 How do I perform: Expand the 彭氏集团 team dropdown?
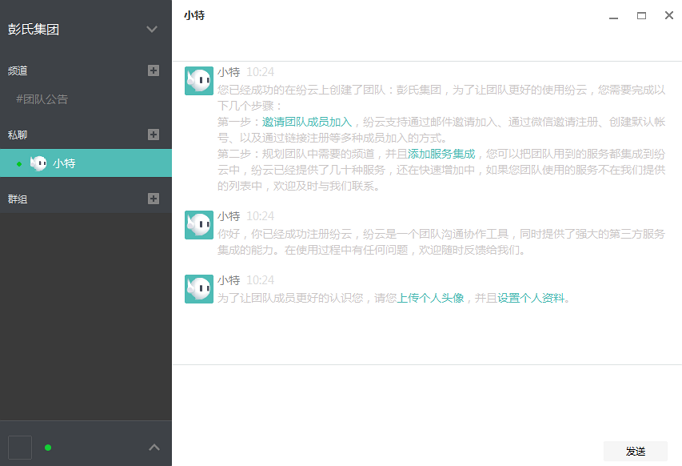pos(152,29)
